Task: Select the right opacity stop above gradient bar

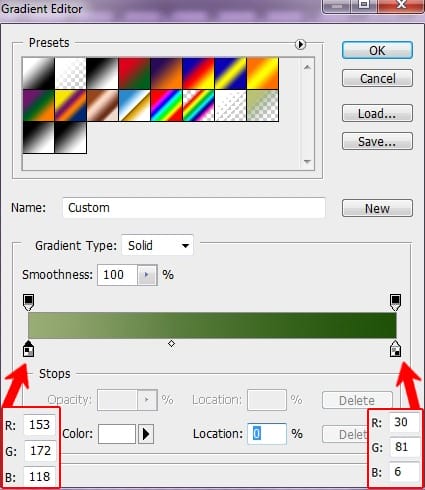Action: pos(395,302)
